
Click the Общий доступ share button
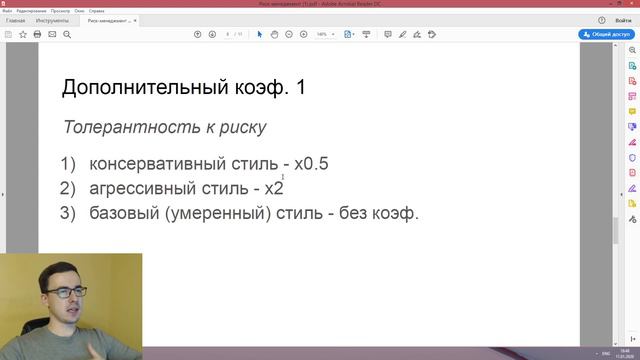pos(606,34)
